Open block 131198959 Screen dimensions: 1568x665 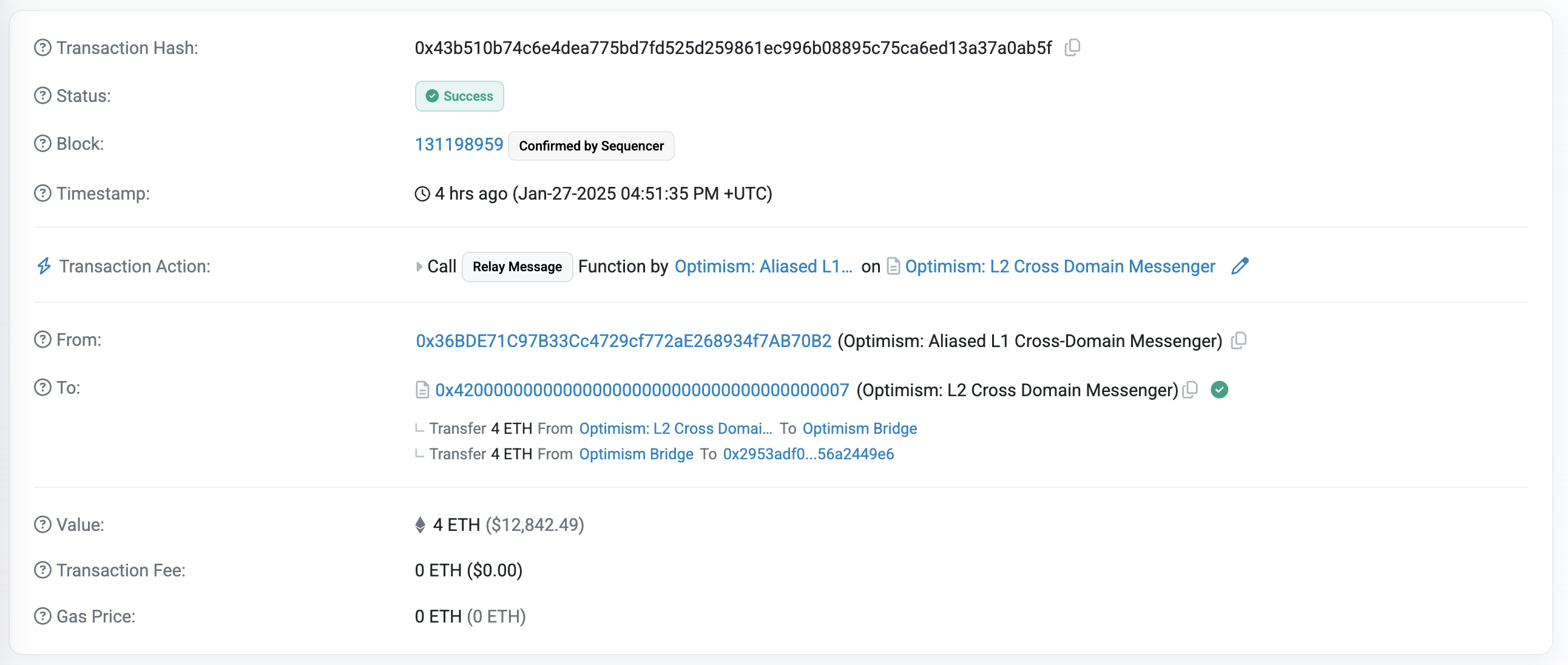click(459, 144)
